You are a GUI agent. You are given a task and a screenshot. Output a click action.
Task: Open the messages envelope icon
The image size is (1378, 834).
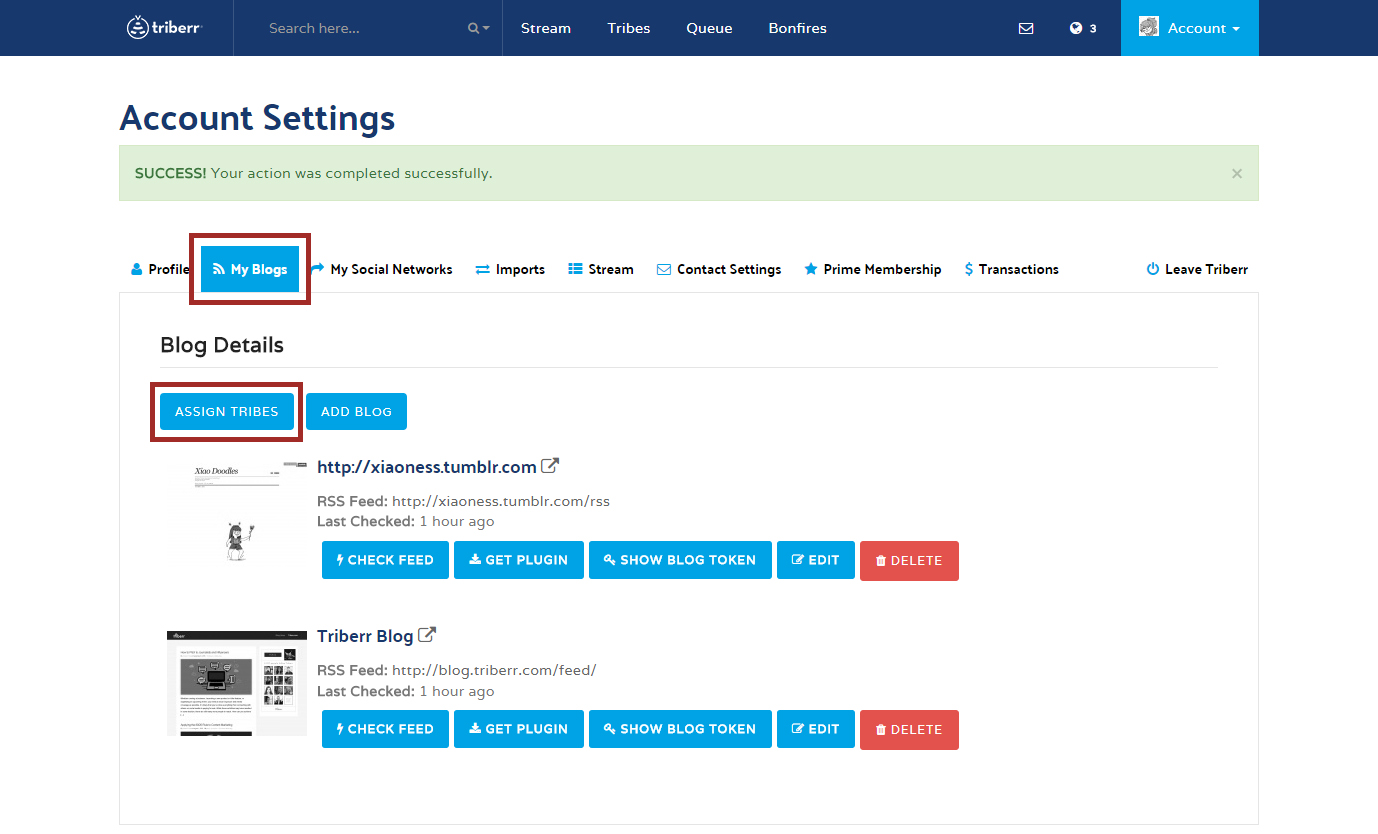click(x=1026, y=28)
